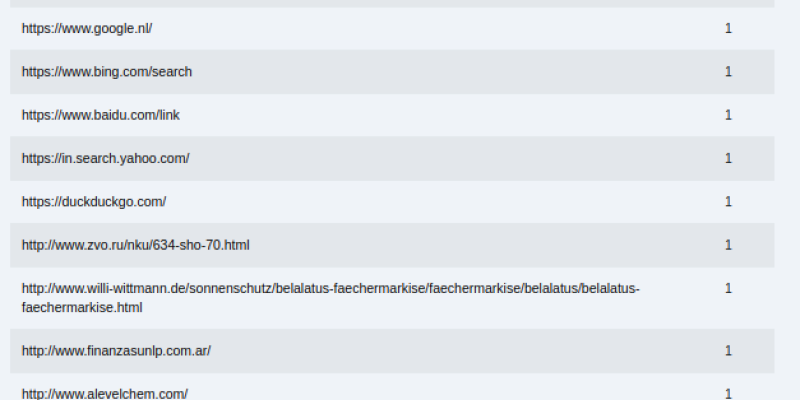Click the in.search.yahoo.com referrer URL

pos(106,159)
